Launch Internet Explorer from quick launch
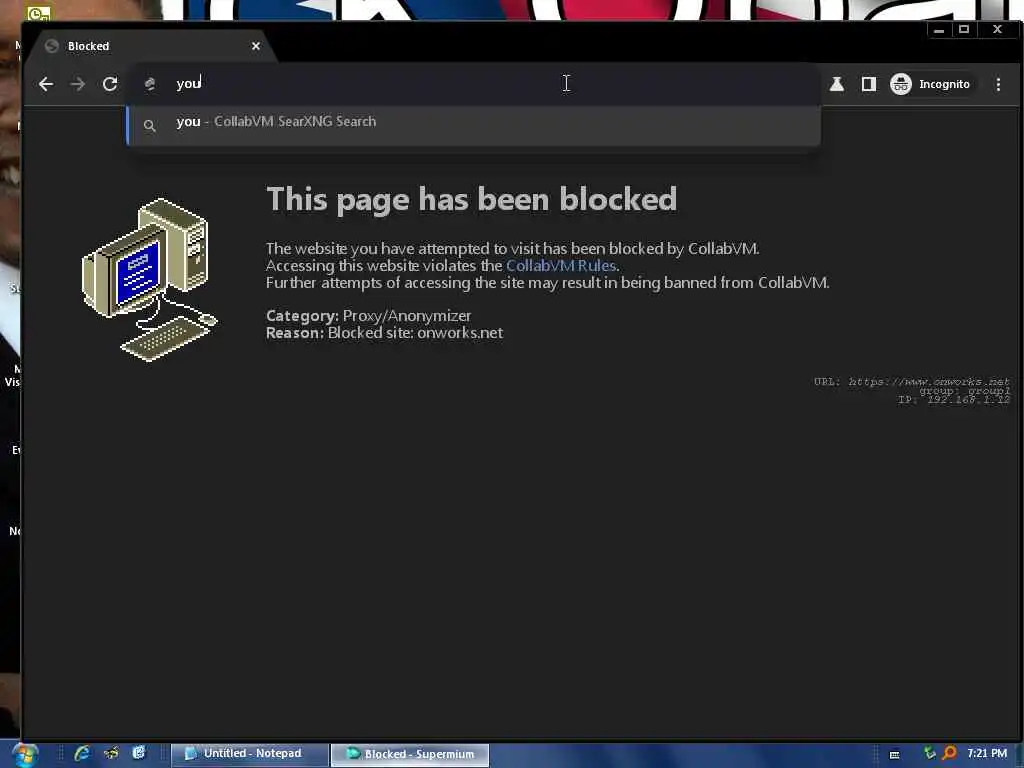The width and height of the screenshot is (1024, 768). pyautogui.click(x=82, y=753)
